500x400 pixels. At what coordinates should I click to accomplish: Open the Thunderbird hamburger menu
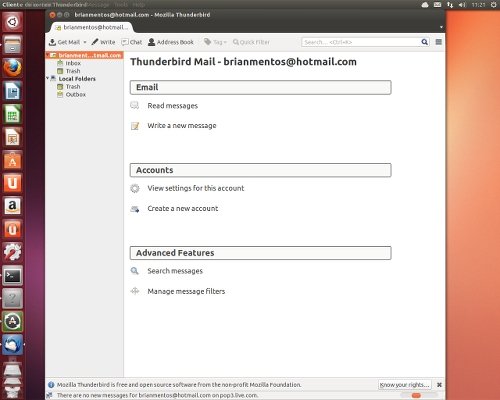tap(439, 42)
